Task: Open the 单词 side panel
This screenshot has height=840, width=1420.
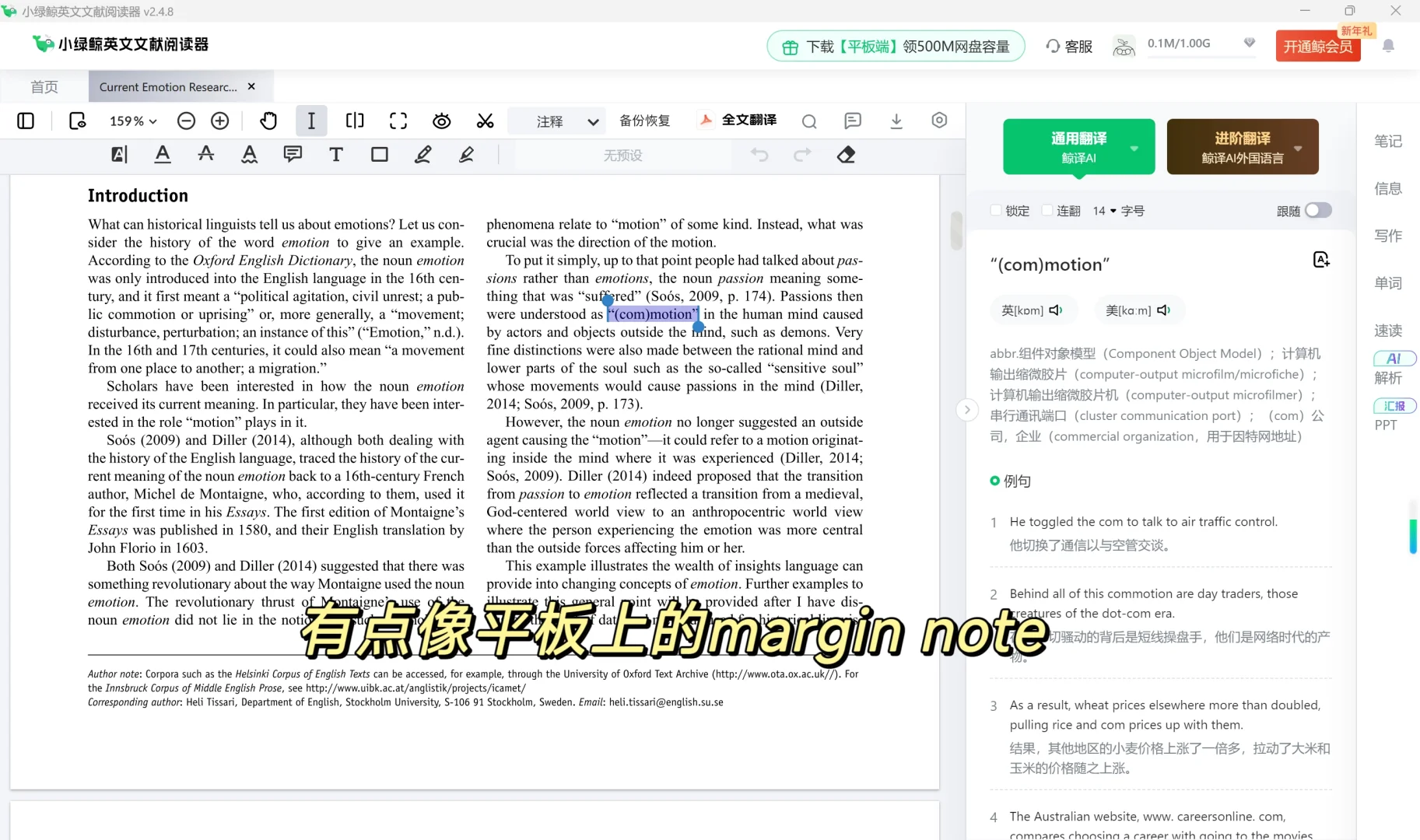Action: point(1388,283)
